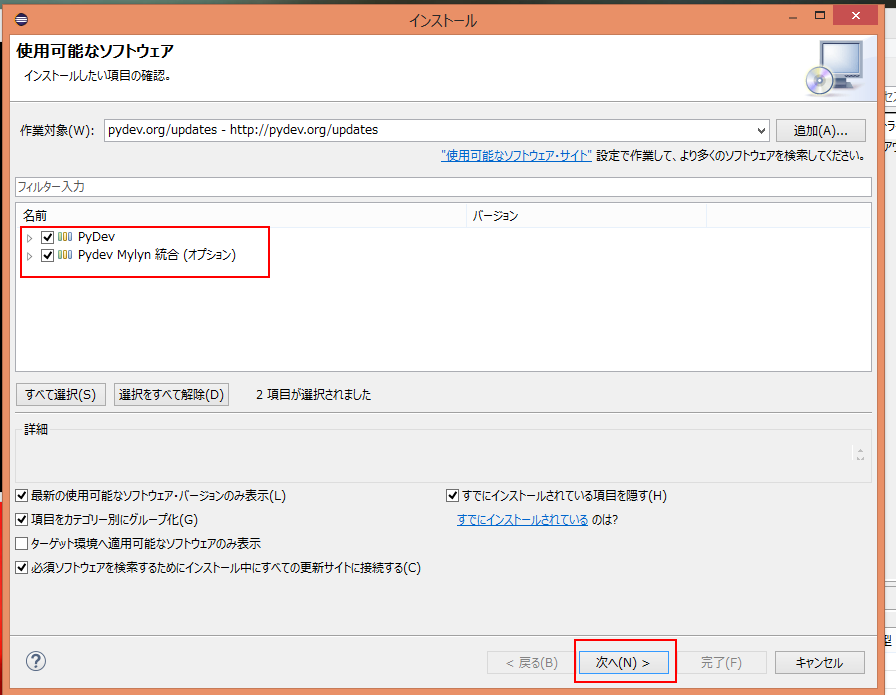This screenshot has width=896, height=695.
Task: Click the キャンセル button
Action: pos(819,662)
